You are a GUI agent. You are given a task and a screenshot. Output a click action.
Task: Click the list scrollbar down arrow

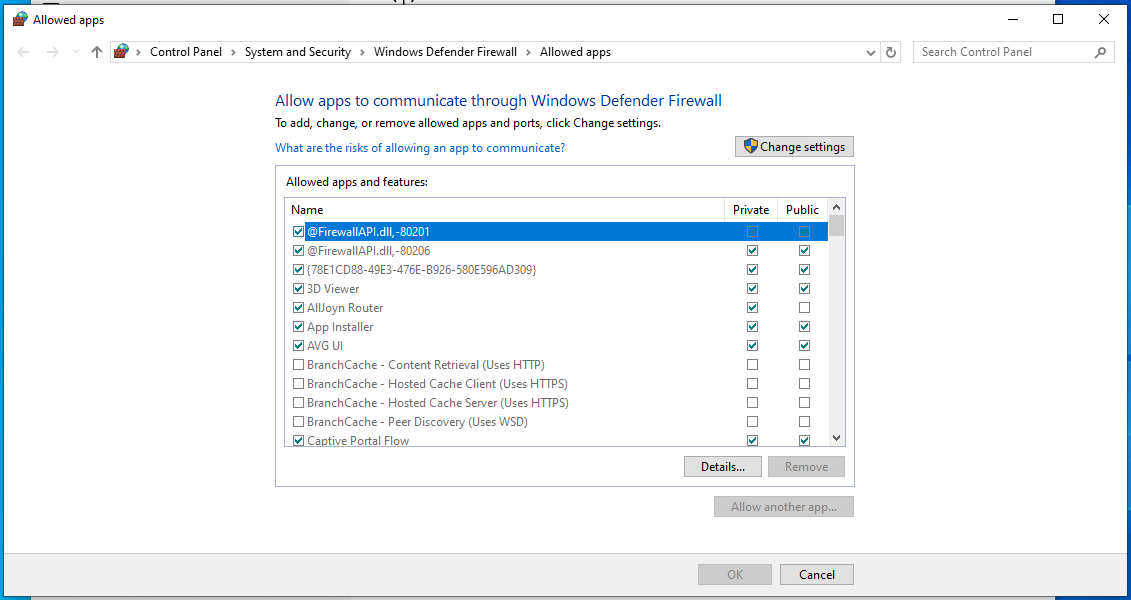click(837, 438)
